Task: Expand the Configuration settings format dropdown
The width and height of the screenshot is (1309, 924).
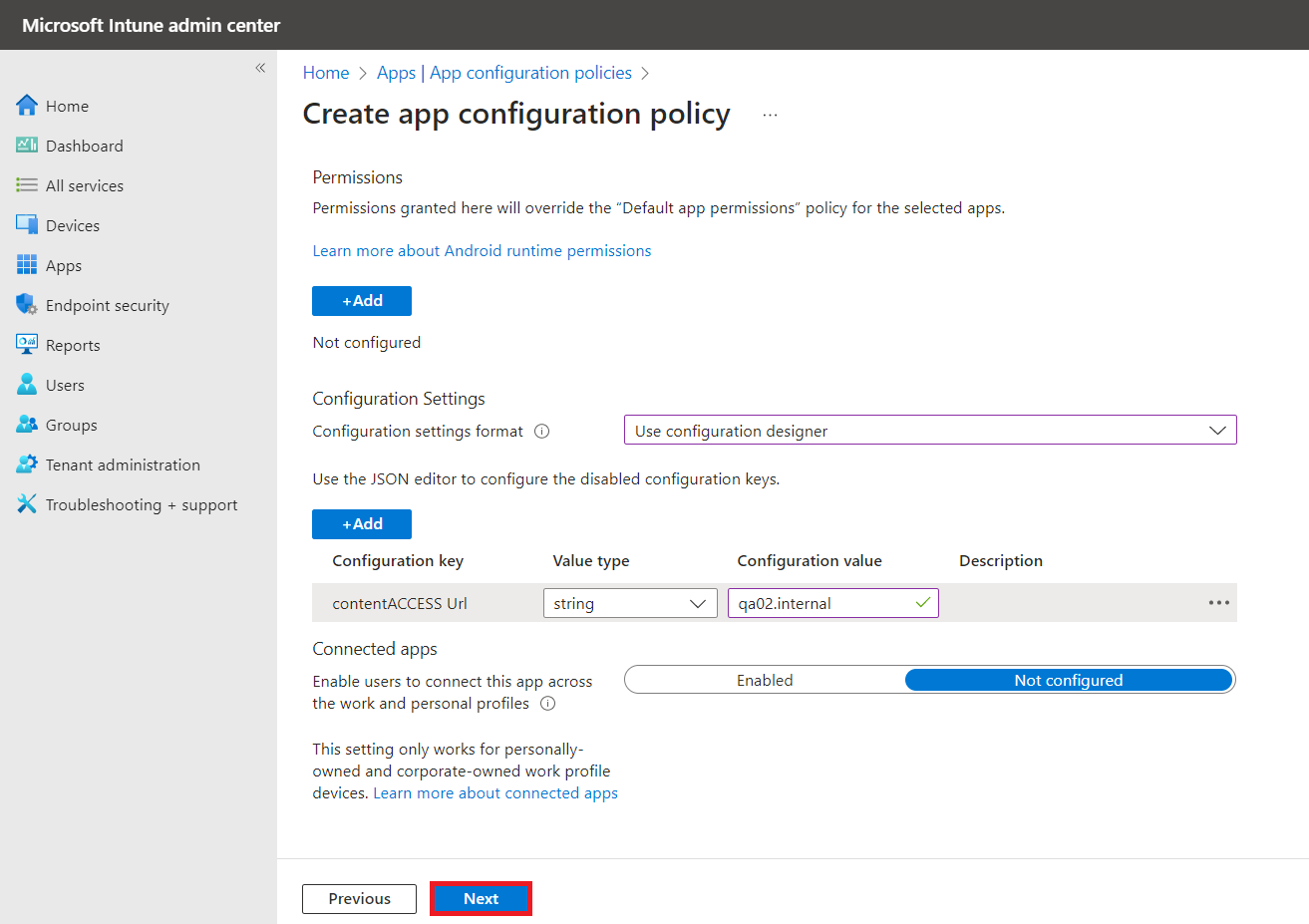Action: coord(929,431)
